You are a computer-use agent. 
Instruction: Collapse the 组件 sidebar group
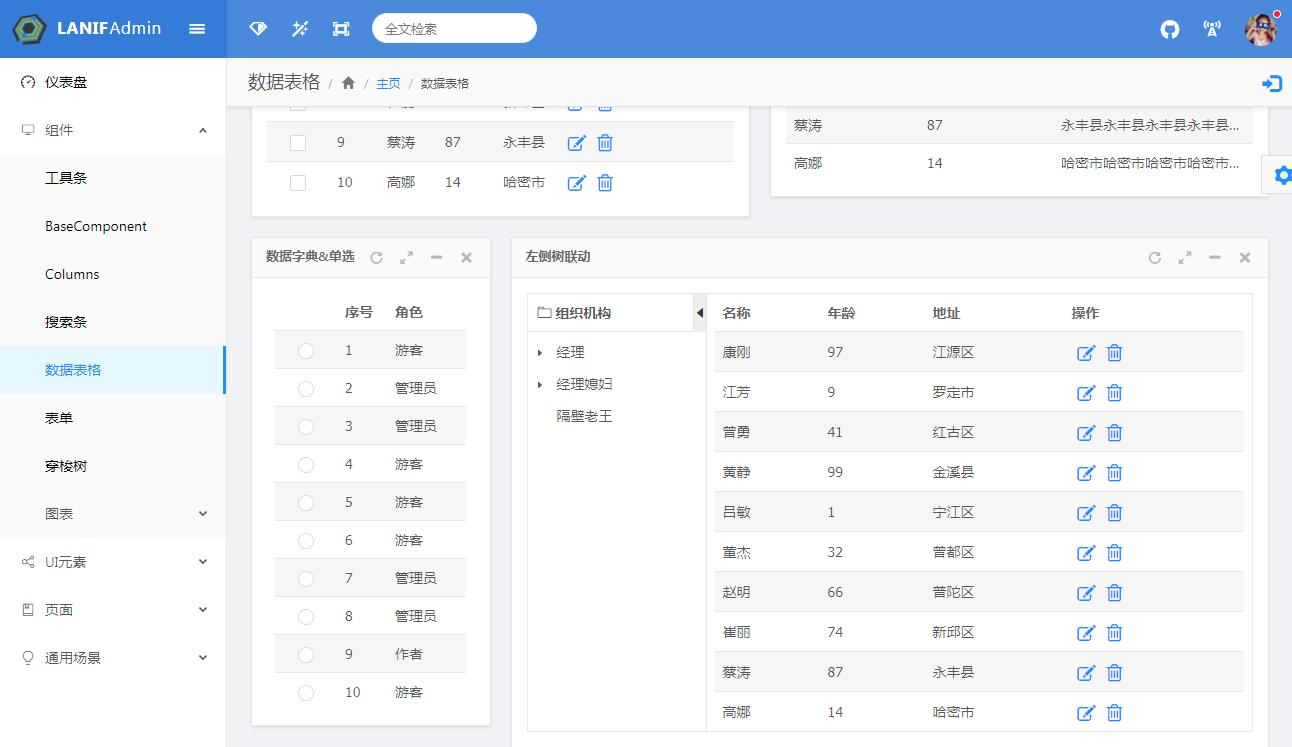tap(203, 130)
